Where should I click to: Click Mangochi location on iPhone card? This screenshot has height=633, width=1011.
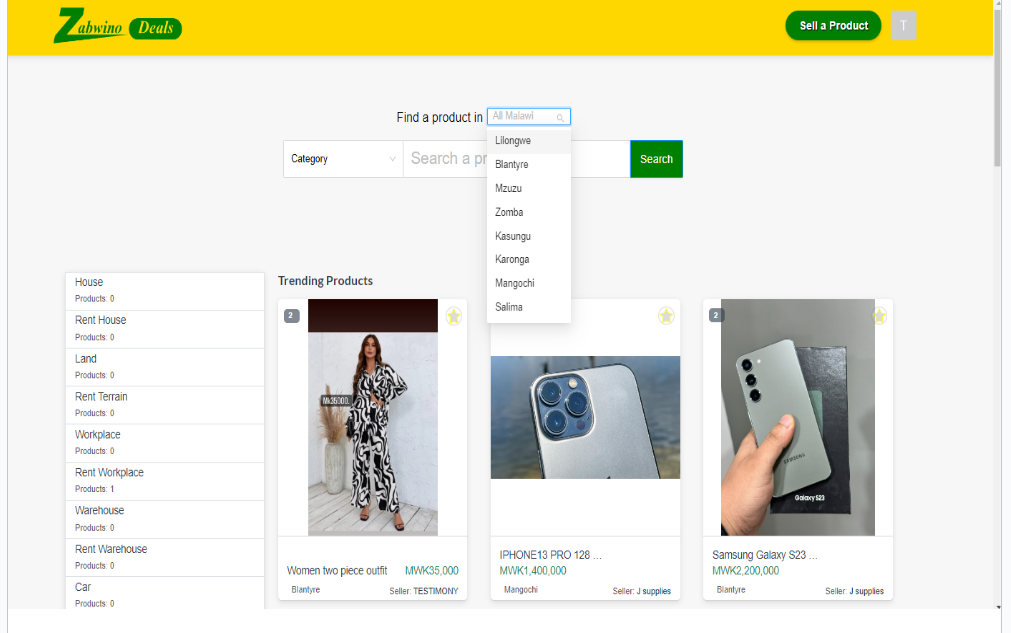tap(520, 590)
